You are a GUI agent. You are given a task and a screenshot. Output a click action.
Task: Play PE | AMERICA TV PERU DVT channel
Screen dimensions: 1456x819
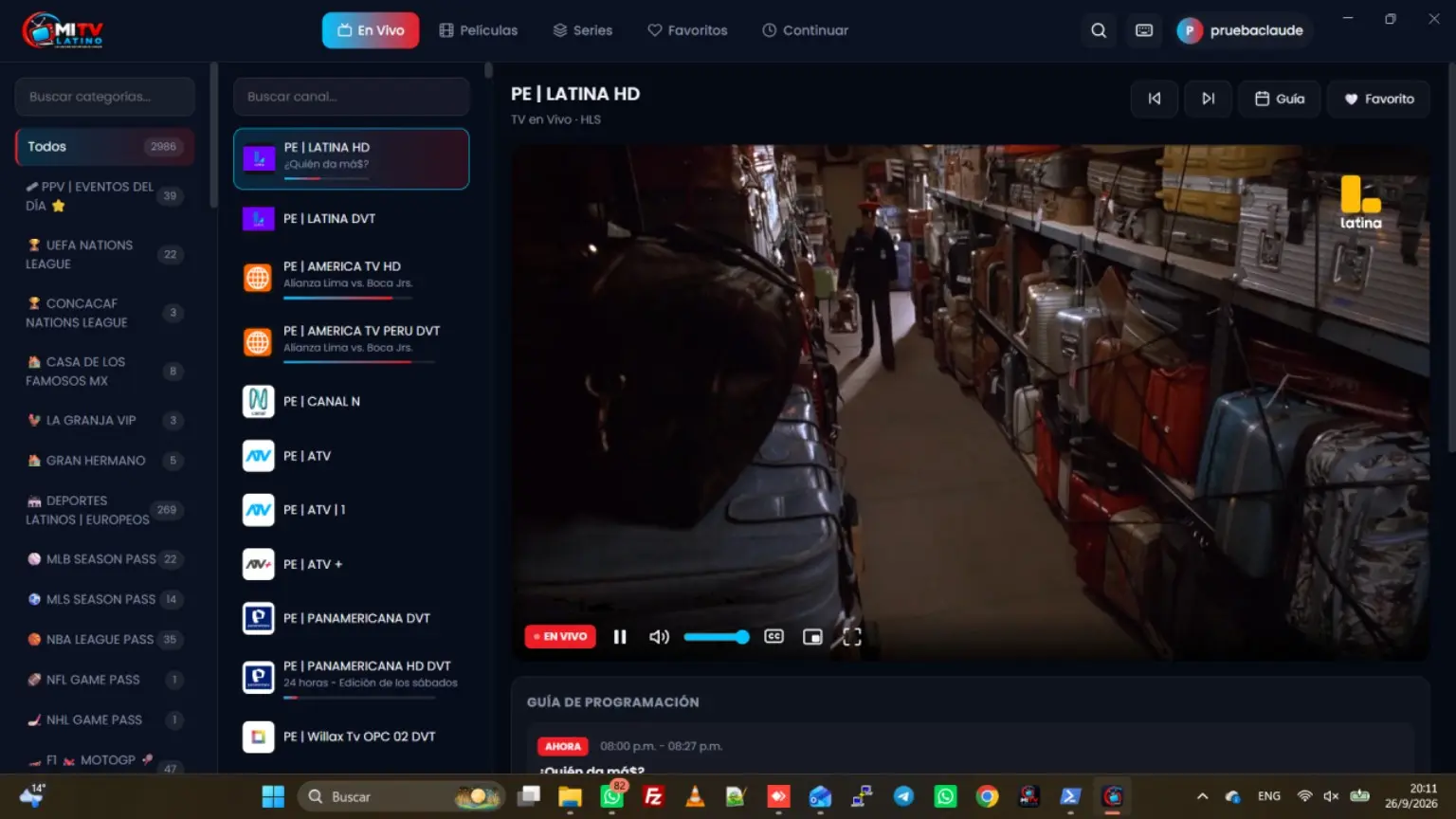(352, 340)
